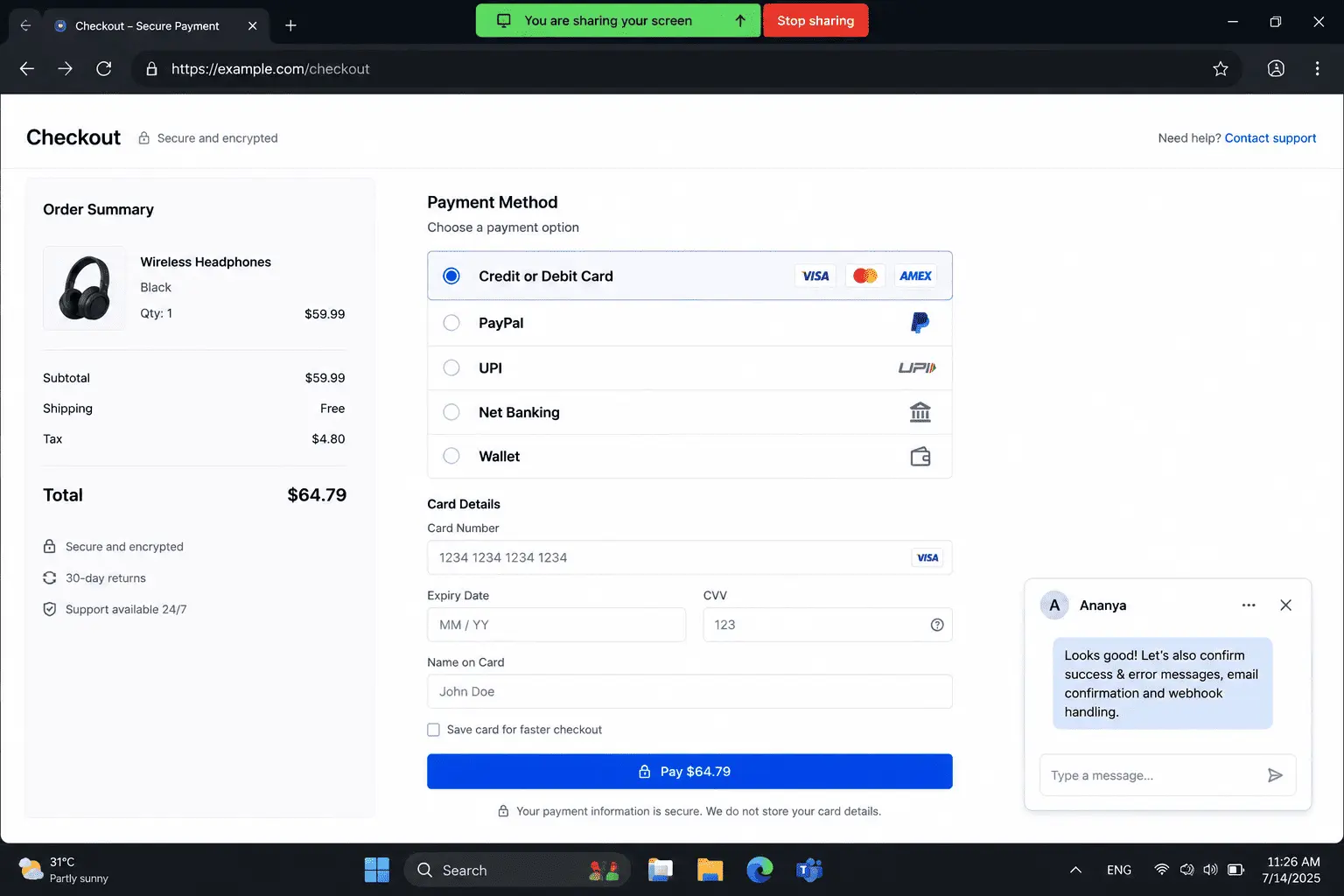Show hidden system tray icons
Viewport: 1344px width, 896px height.
coord(1076,870)
